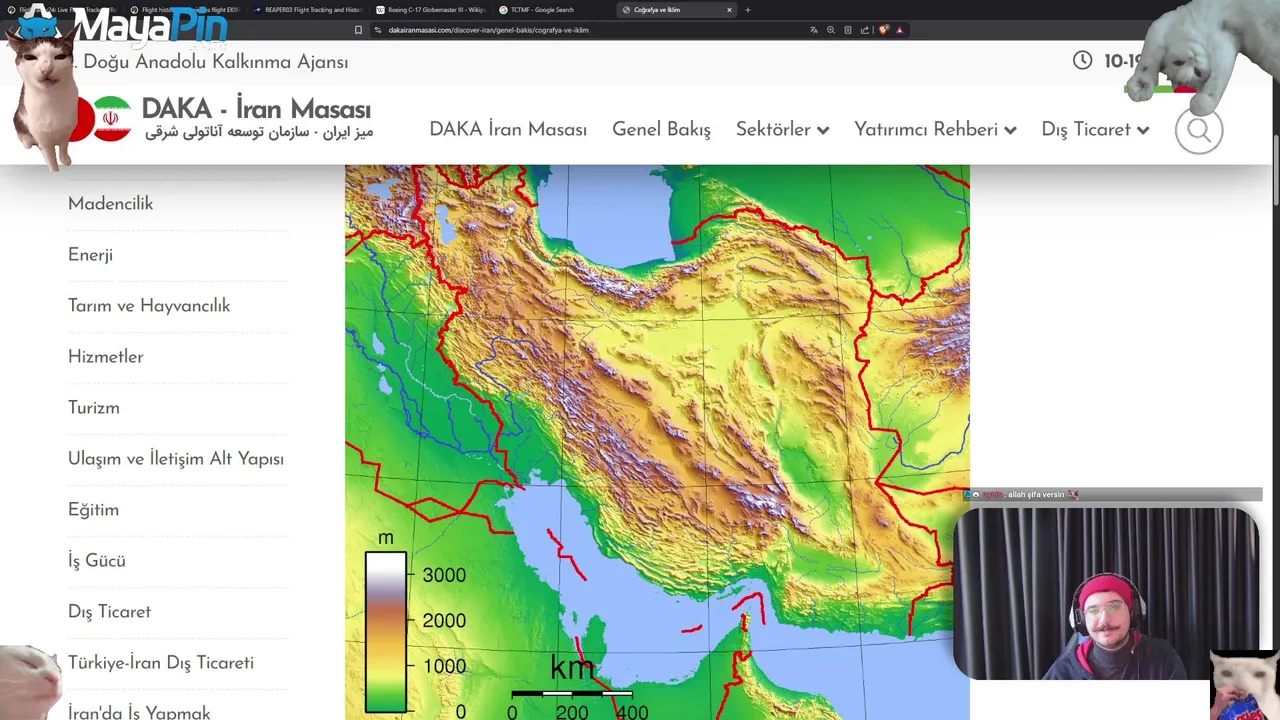Open the Brave Shields lion icon
Image resolution: width=1280 pixels, height=720 pixels.
pos(884,30)
